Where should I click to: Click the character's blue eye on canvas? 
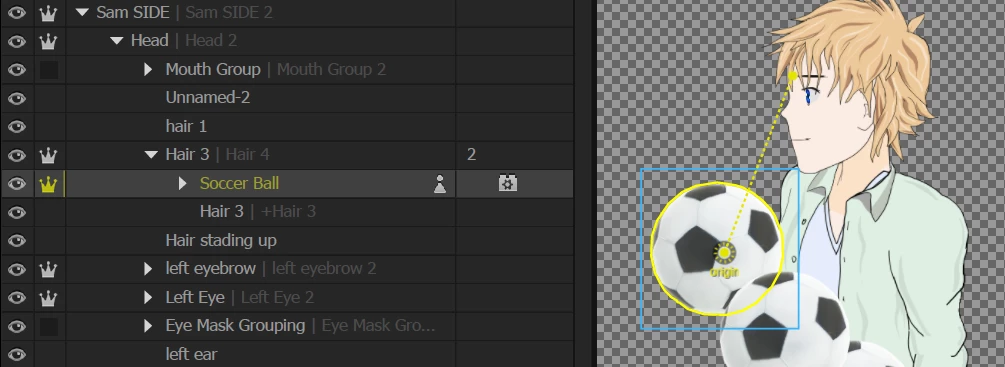(x=808, y=97)
